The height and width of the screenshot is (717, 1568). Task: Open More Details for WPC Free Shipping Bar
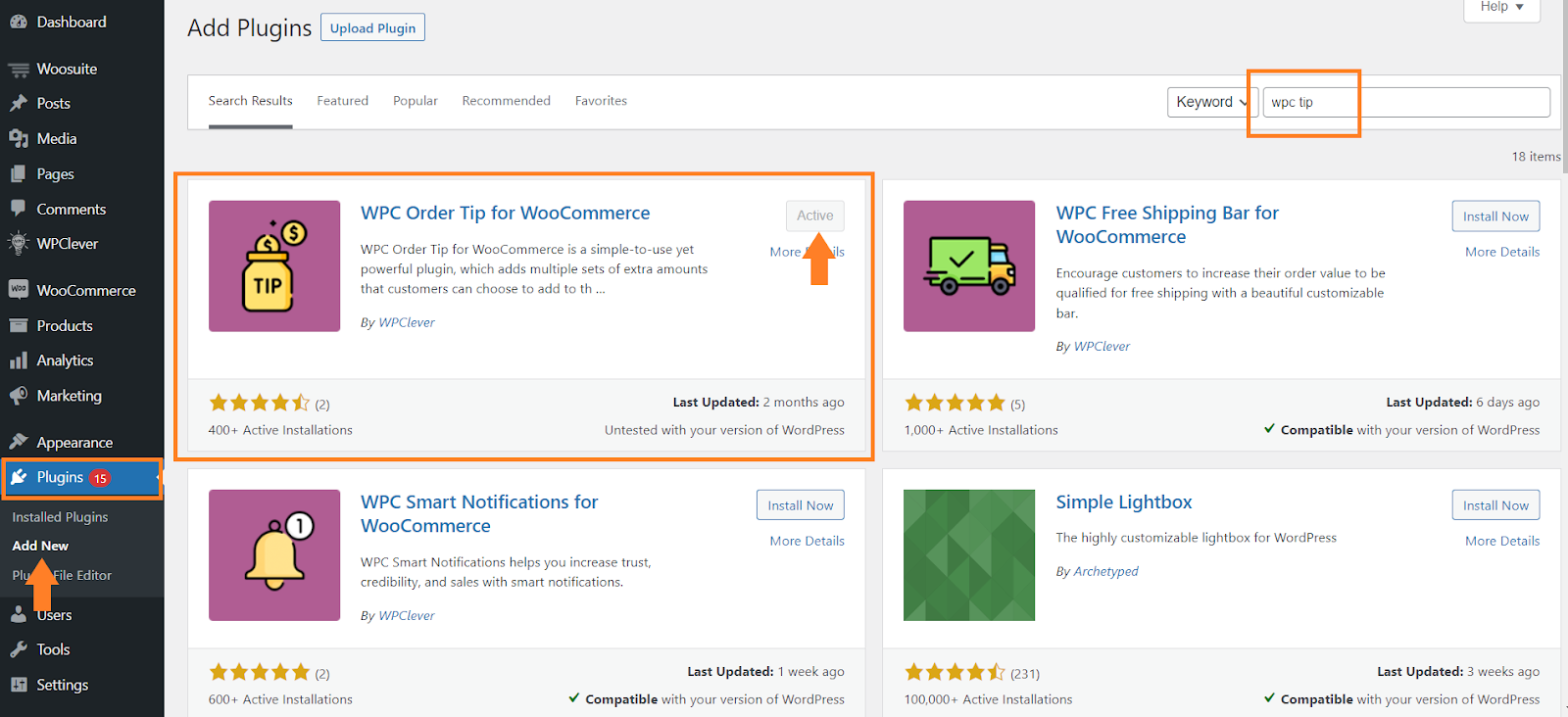(x=1502, y=252)
